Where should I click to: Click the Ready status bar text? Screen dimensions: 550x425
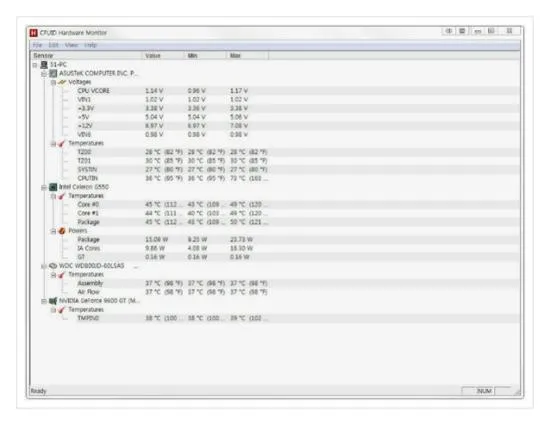(38, 391)
